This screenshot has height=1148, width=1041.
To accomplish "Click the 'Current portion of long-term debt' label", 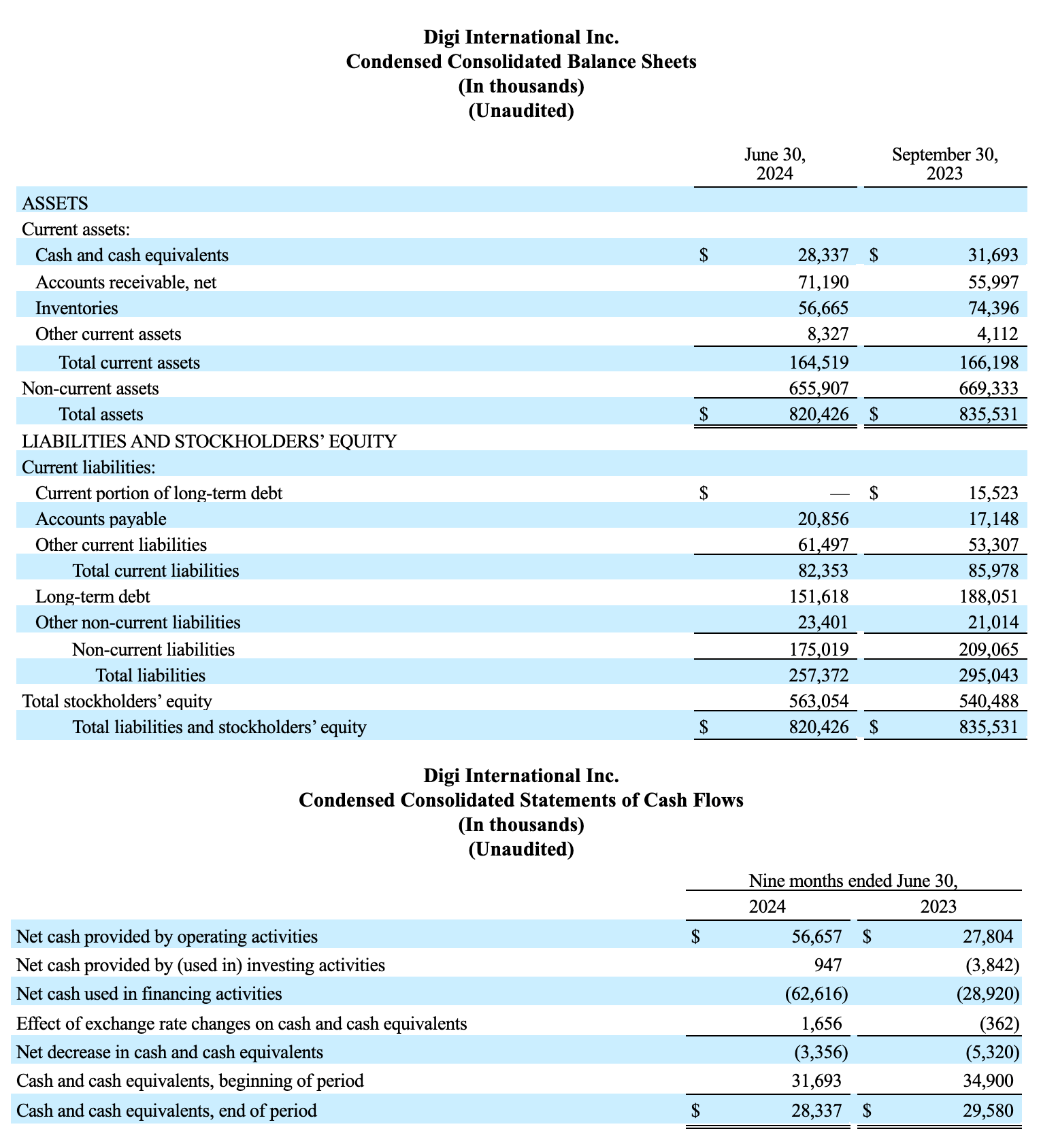I will click(x=159, y=493).
